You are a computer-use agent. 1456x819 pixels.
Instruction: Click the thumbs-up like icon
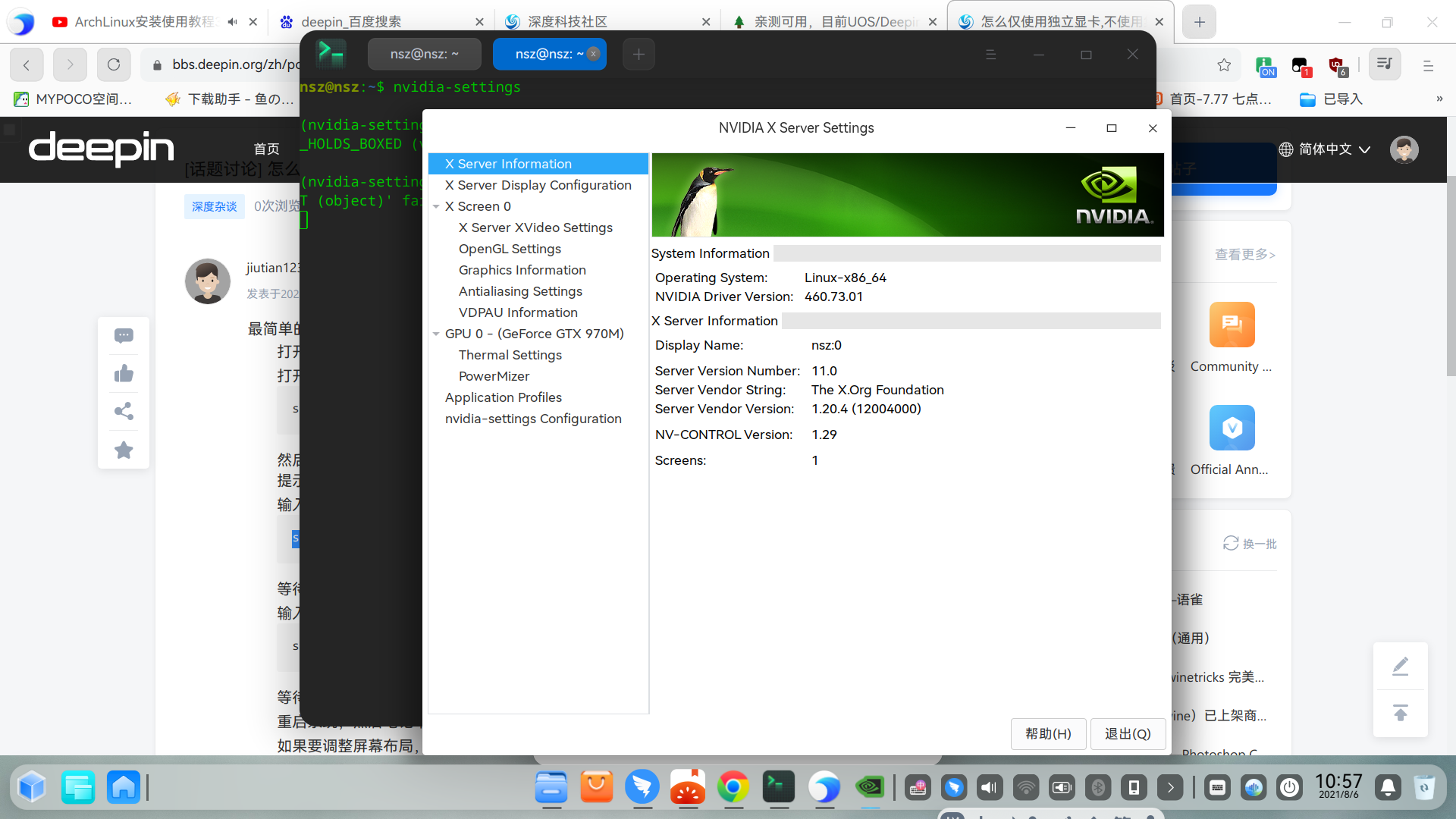click(124, 373)
